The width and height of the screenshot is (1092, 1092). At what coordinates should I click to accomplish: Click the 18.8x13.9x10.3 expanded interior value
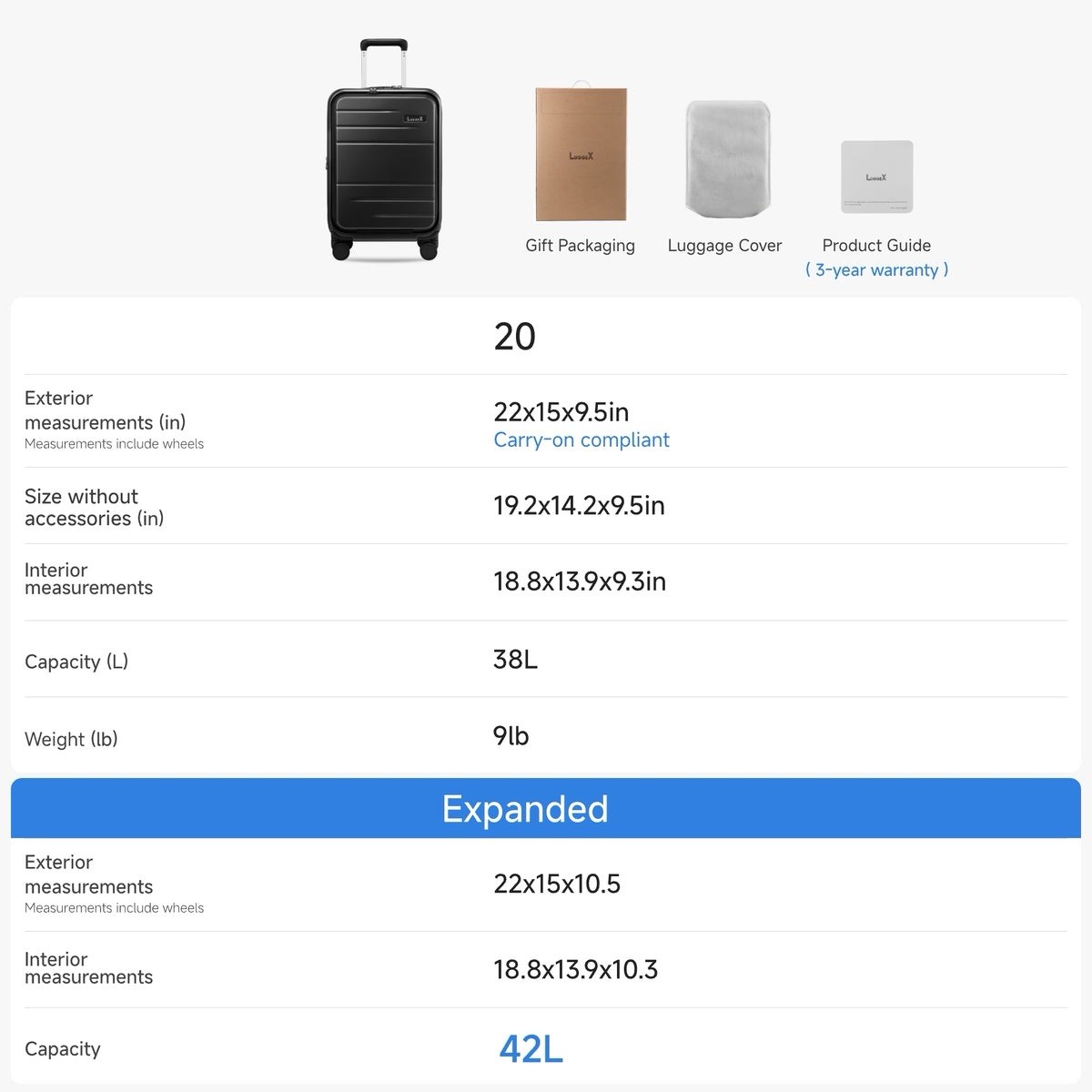tap(575, 969)
